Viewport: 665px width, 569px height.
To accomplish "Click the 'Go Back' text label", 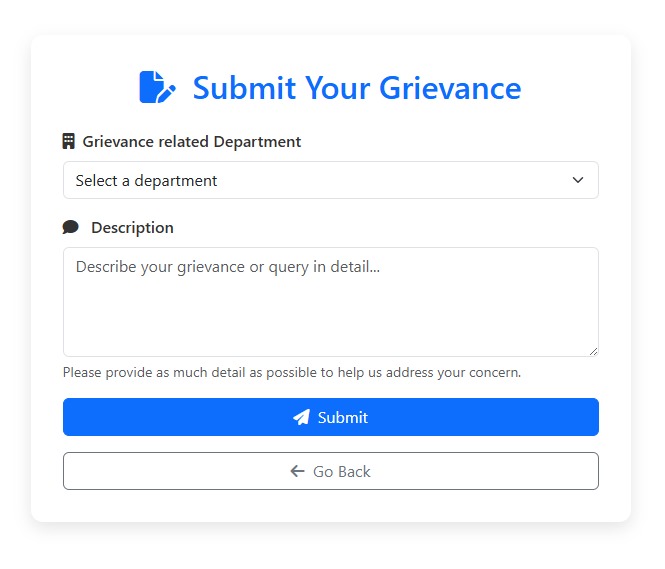I will tap(342, 472).
